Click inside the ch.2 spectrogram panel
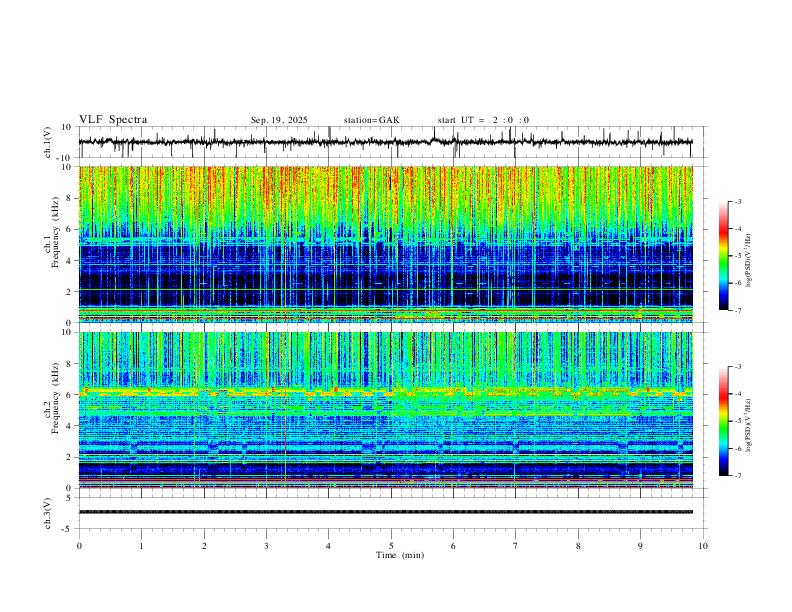 coord(385,410)
